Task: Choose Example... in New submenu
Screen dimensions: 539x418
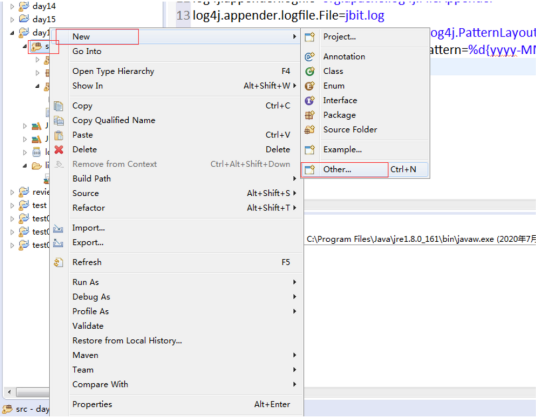Action: 365,150
